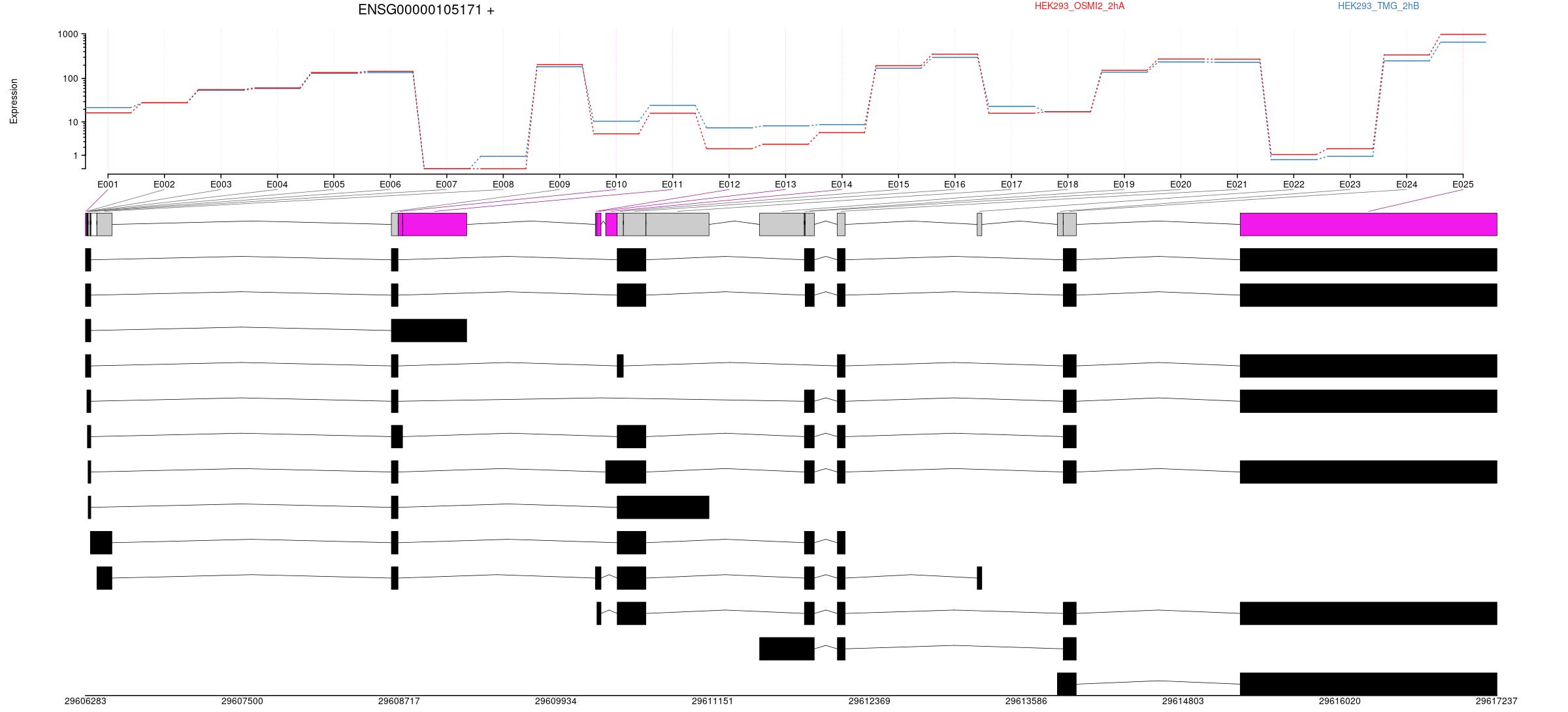
Task: Select exon bin label E025
Action: tap(1463, 184)
